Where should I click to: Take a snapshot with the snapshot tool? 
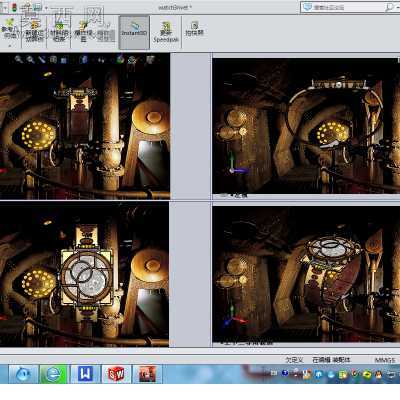click(194, 29)
